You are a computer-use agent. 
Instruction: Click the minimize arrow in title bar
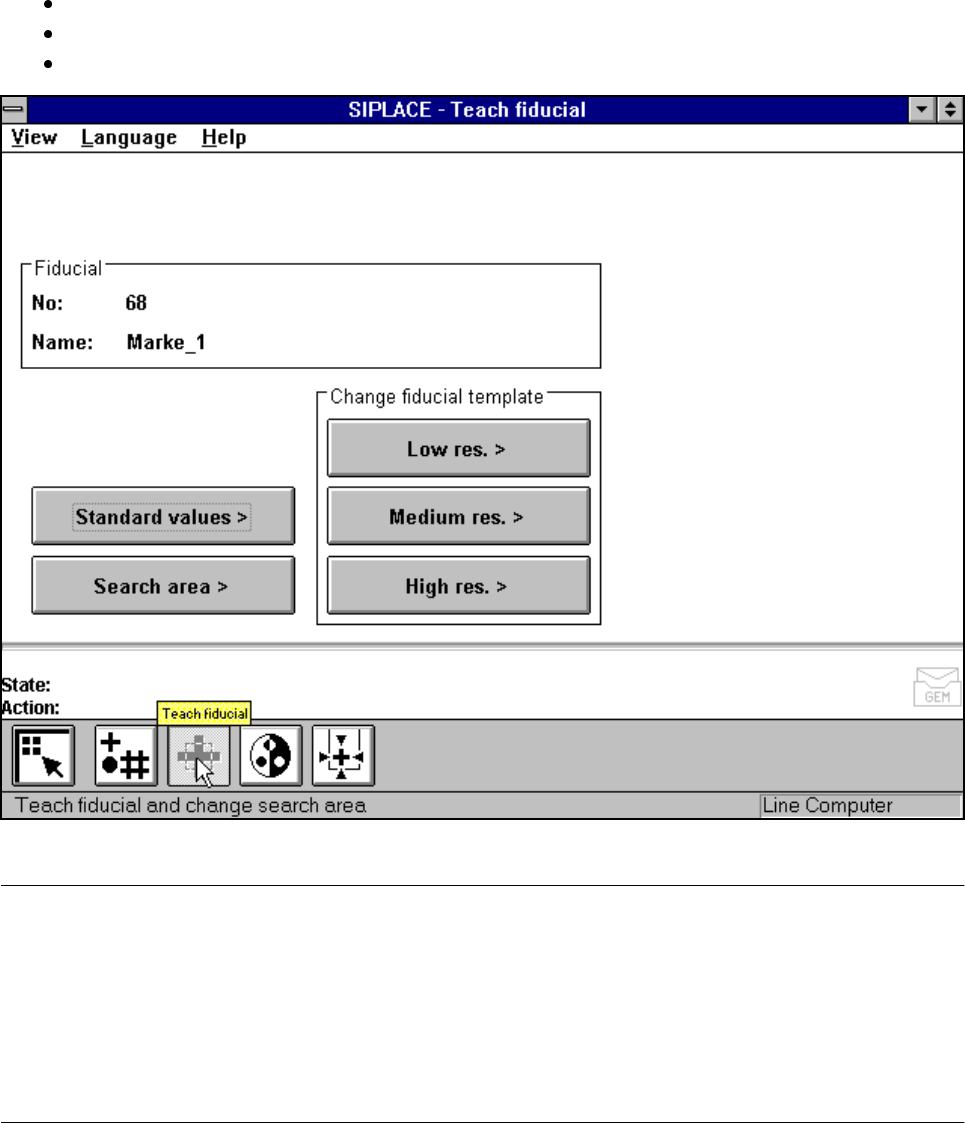pos(922,110)
